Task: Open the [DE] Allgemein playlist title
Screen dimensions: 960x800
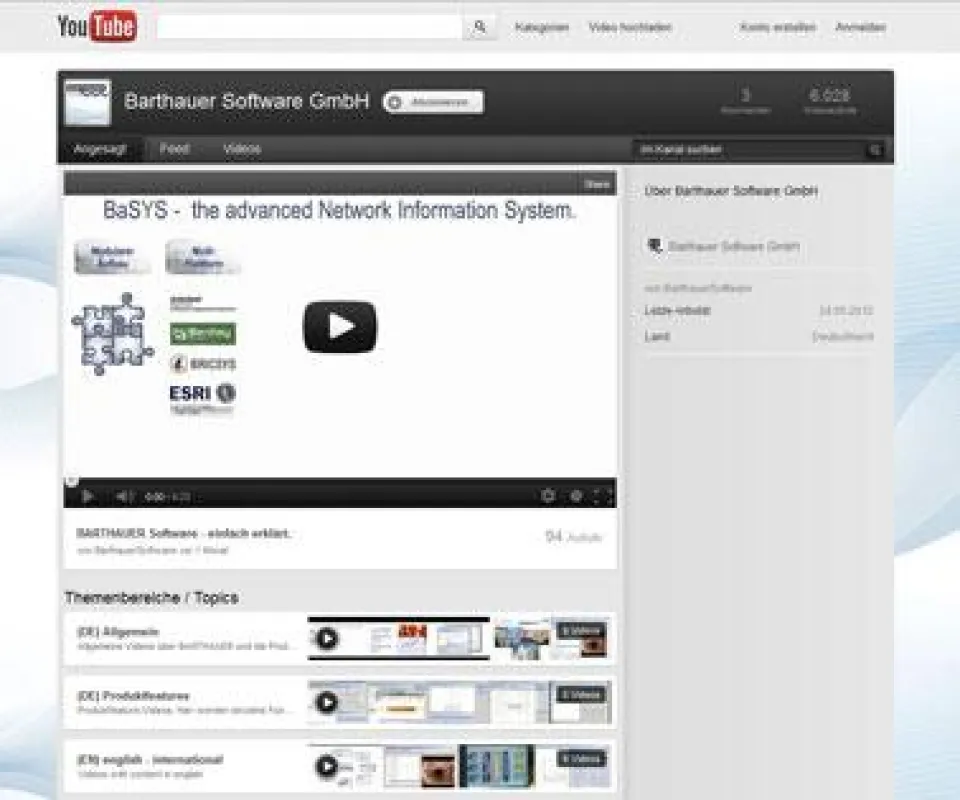Action: (x=118, y=631)
